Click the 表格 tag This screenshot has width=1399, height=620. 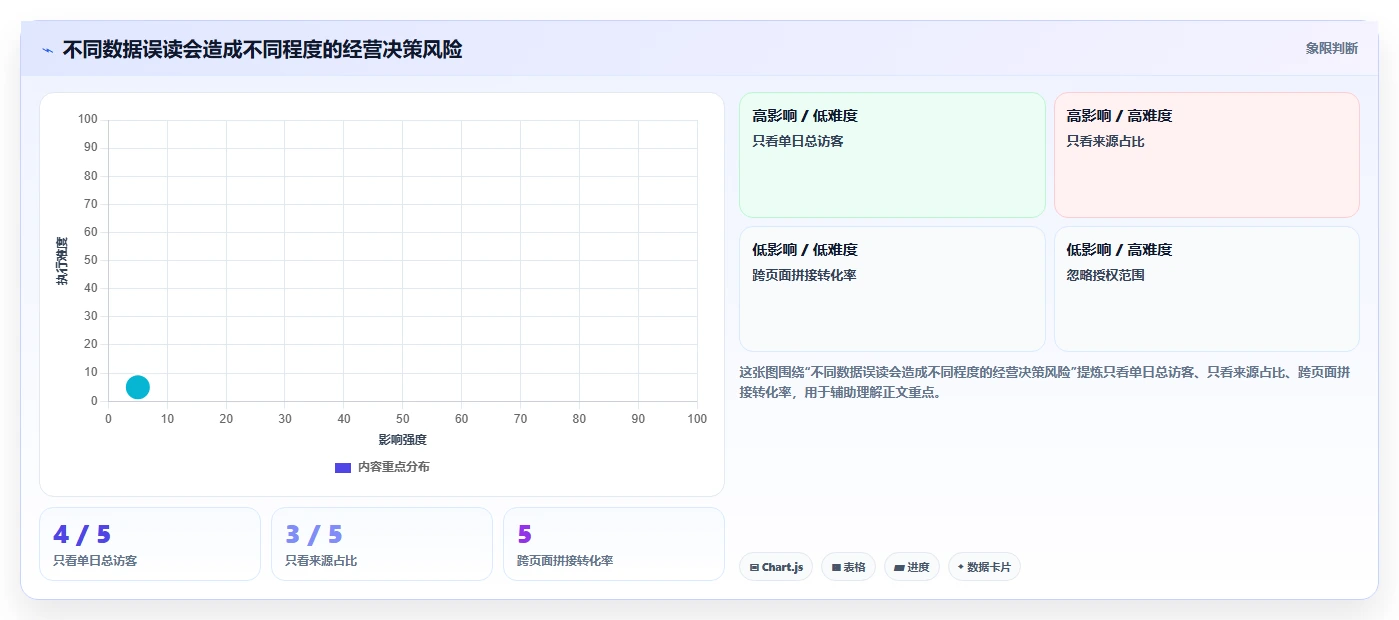tap(848, 567)
